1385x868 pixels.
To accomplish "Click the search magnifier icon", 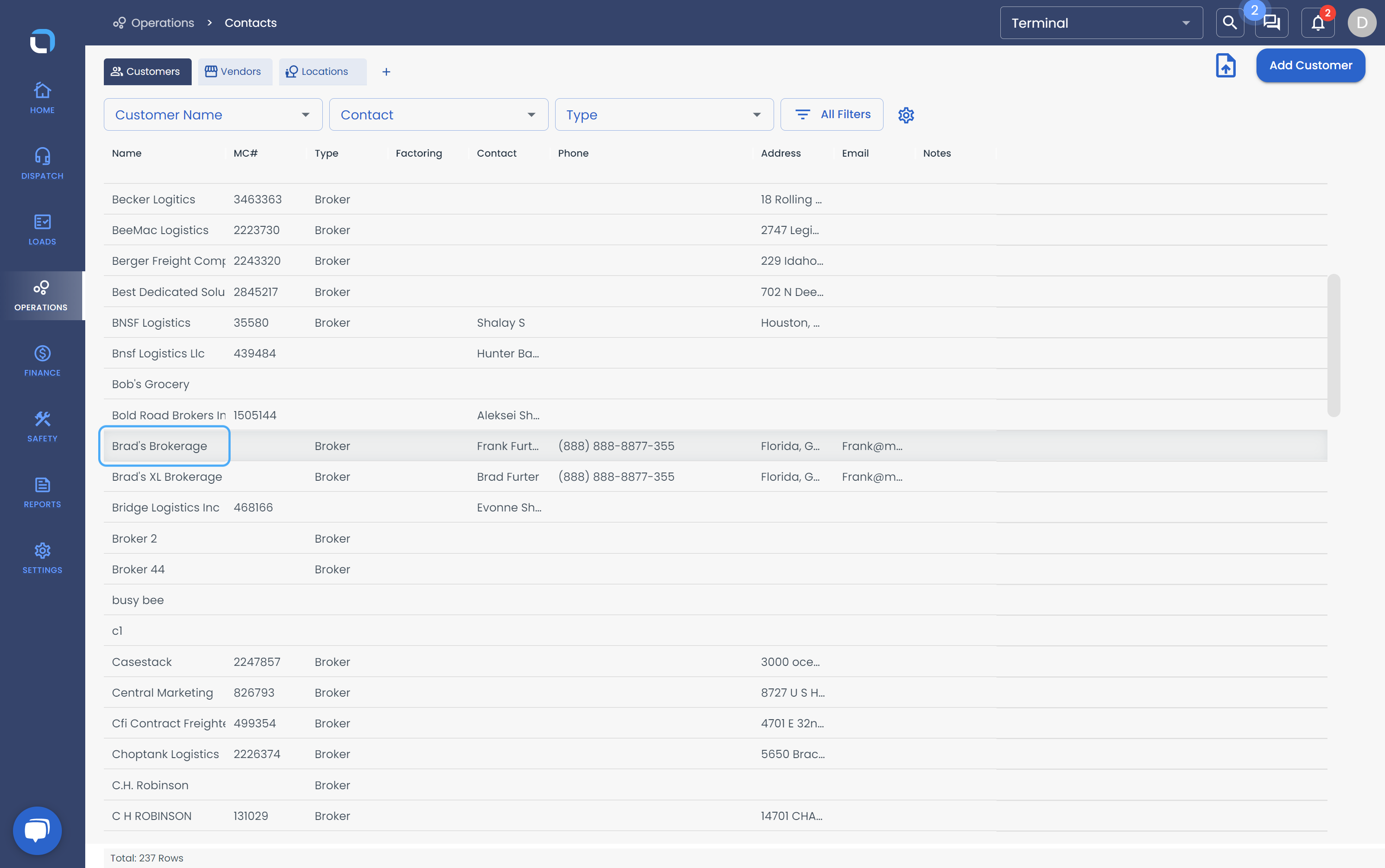I will [1230, 23].
